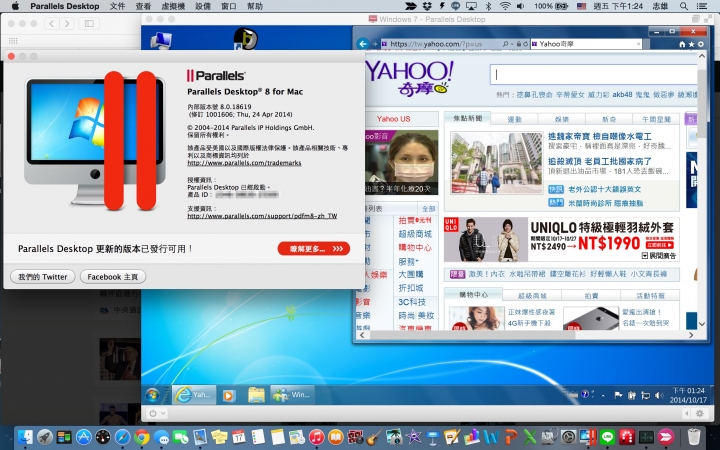The width and height of the screenshot is (720, 450).
Task: Open GarageBand guitar icon in Dock
Action: [x=374, y=437]
